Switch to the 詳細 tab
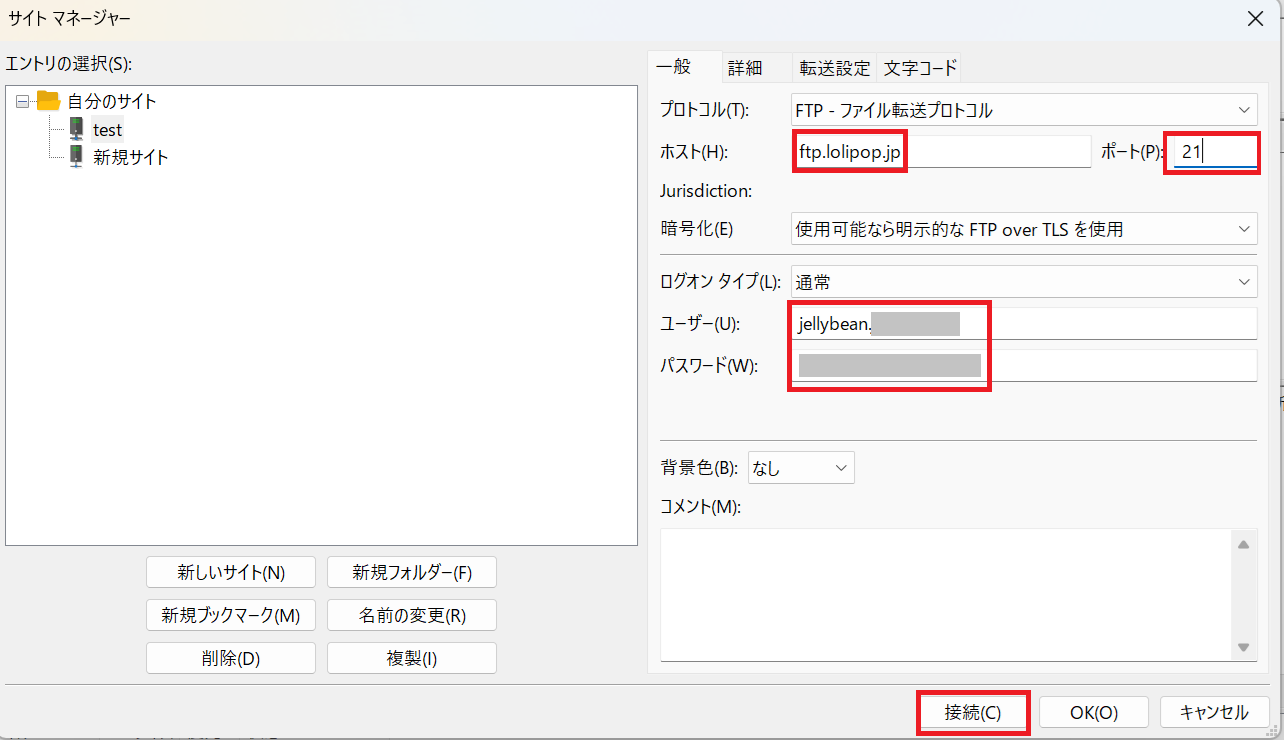This screenshot has height=740, width=1284. click(x=745, y=68)
